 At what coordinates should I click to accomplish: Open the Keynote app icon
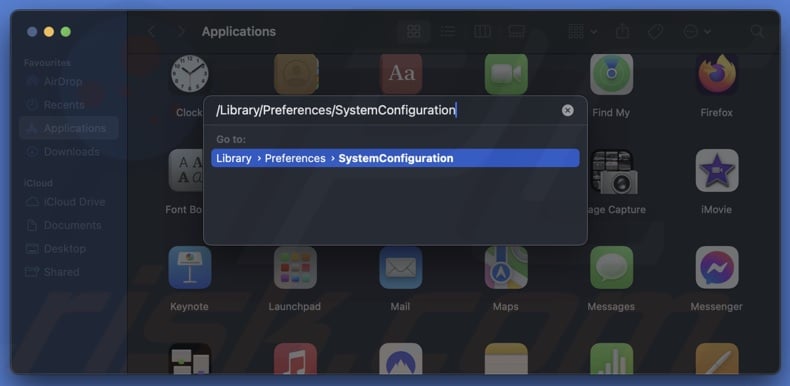click(190, 268)
